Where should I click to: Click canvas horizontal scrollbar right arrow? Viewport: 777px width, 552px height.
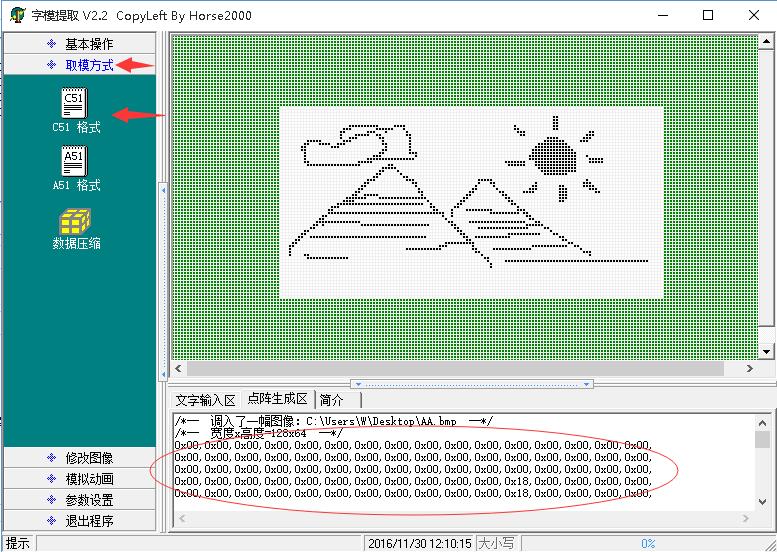(749, 368)
